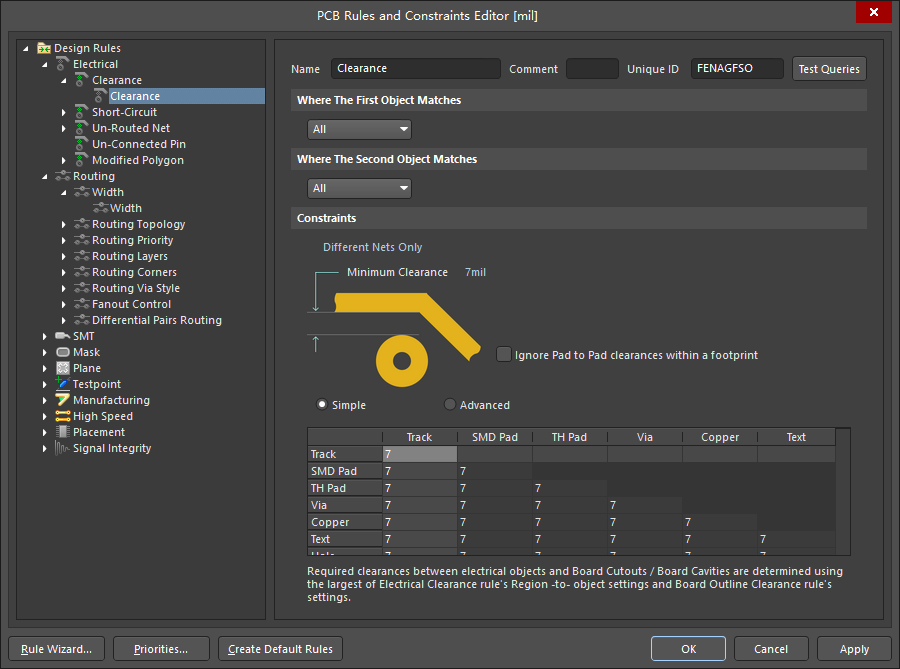Select High Speed in the rules tree

[103, 416]
